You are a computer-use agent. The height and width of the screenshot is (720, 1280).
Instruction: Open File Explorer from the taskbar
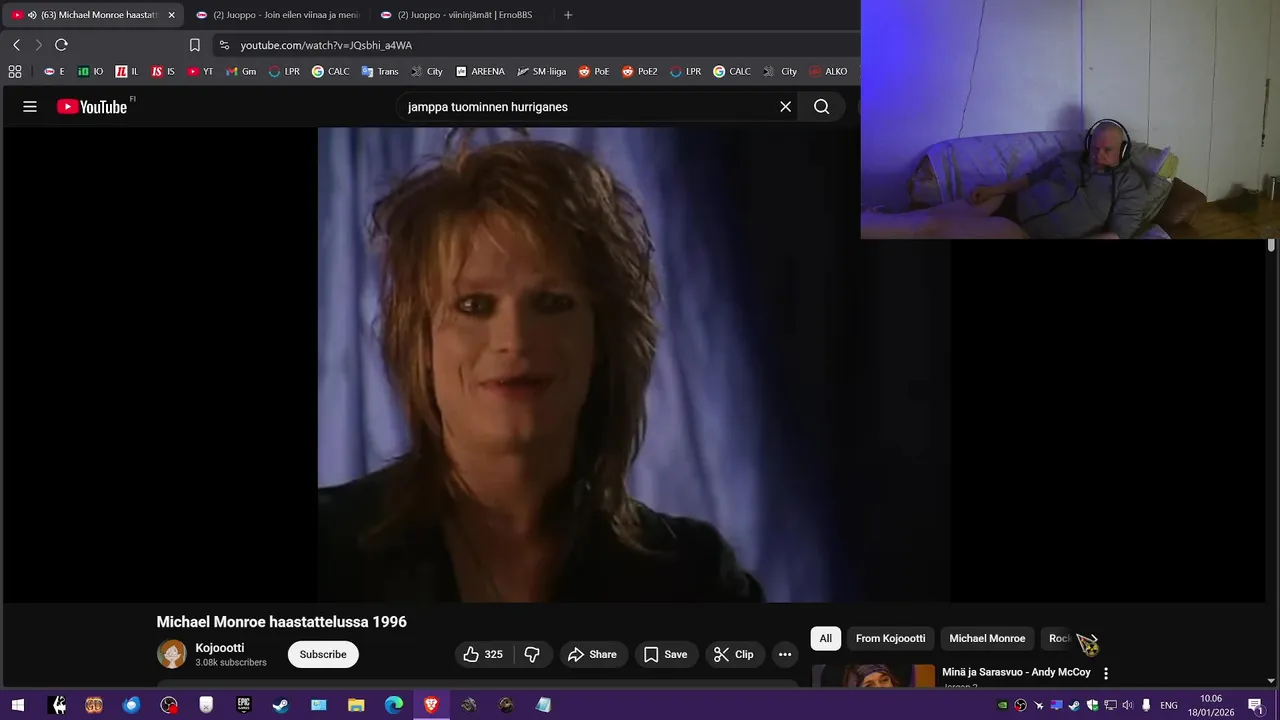(x=356, y=705)
